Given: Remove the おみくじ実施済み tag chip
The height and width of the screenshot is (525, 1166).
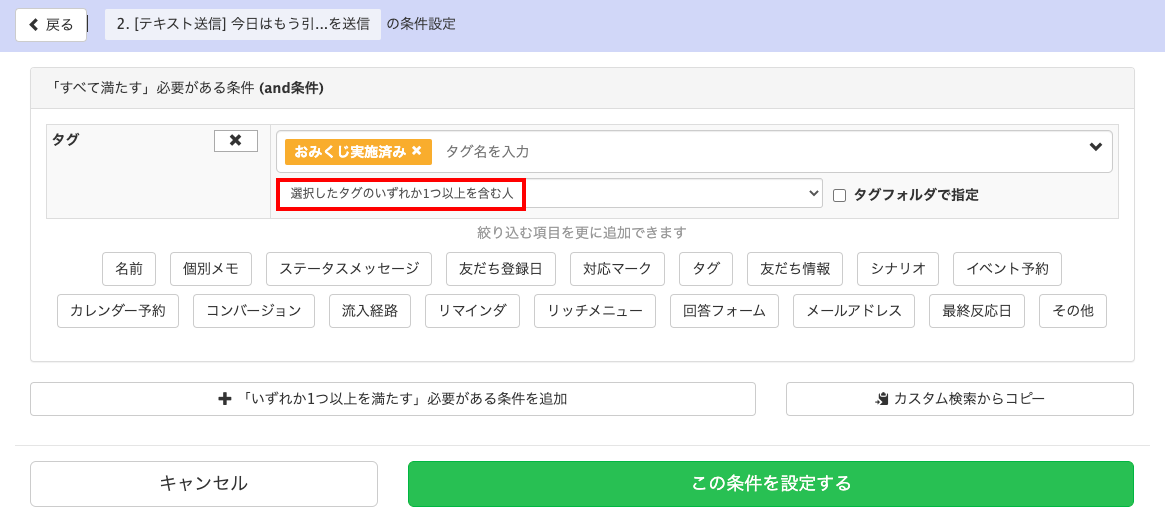Looking at the screenshot, I should click(x=416, y=151).
